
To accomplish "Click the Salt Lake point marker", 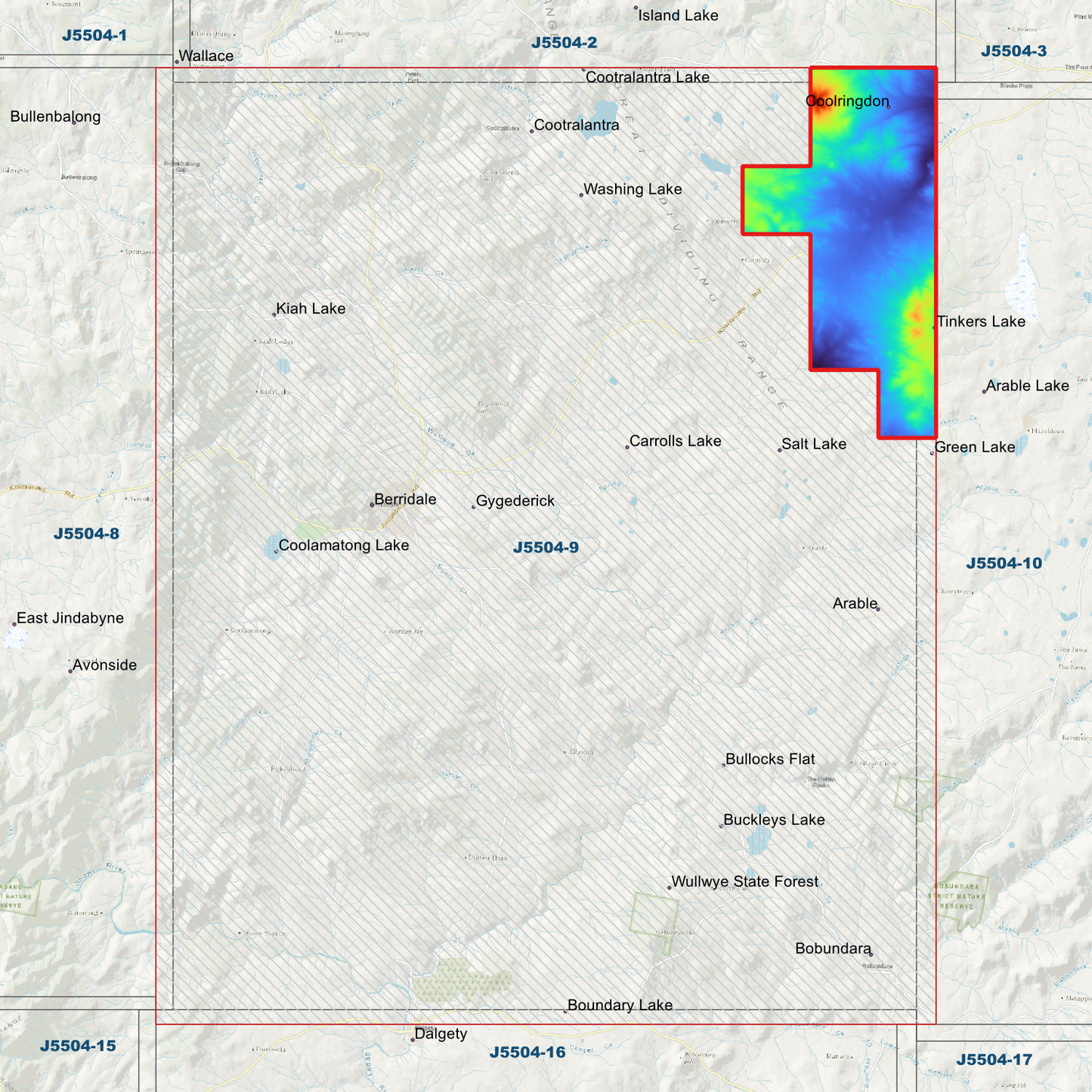I will (779, 449).
